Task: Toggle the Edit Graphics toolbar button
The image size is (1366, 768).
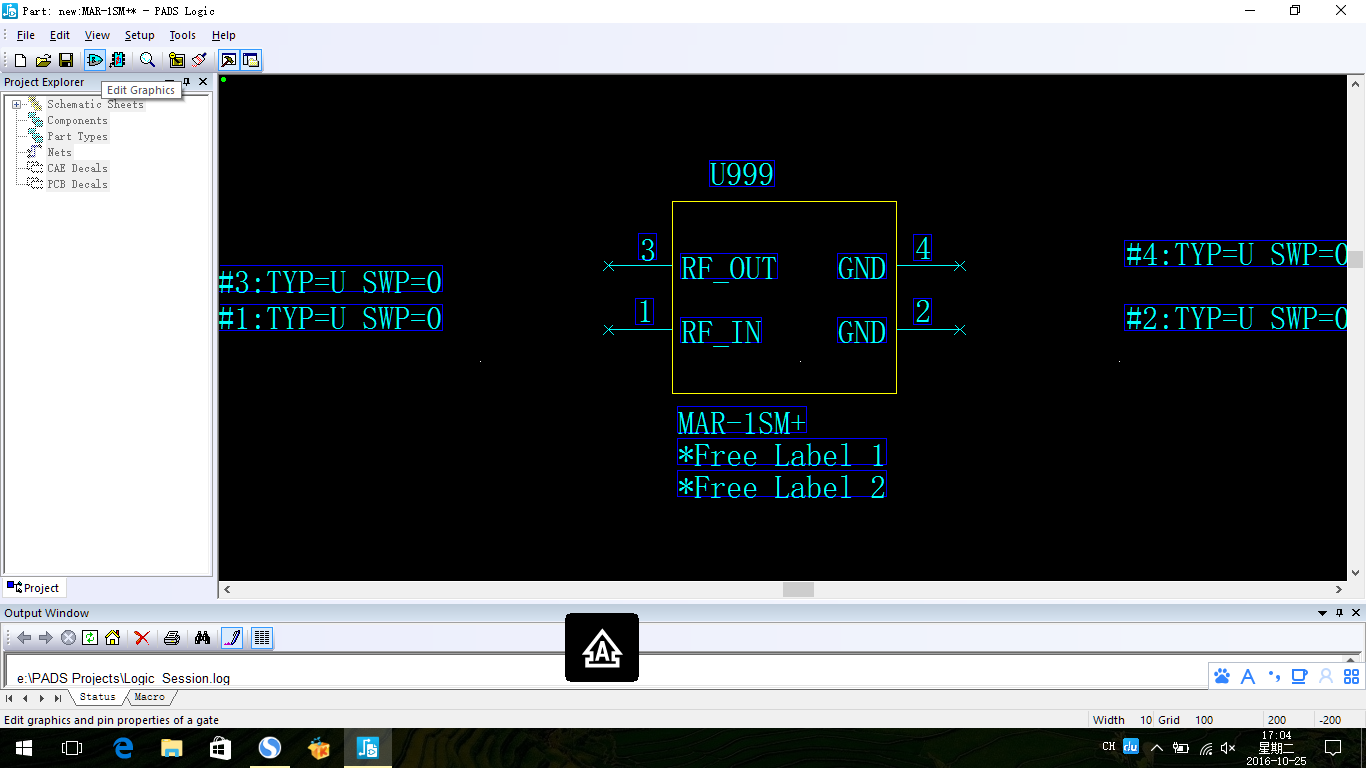Action: click(x=95, y=60)
